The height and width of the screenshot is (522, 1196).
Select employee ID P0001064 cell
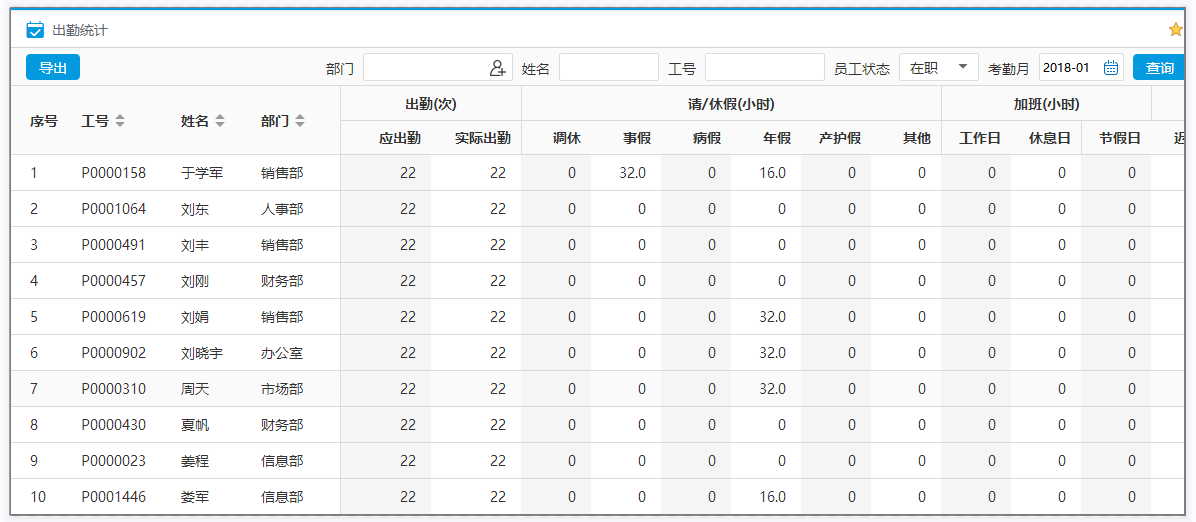click(x=114, y=209)
